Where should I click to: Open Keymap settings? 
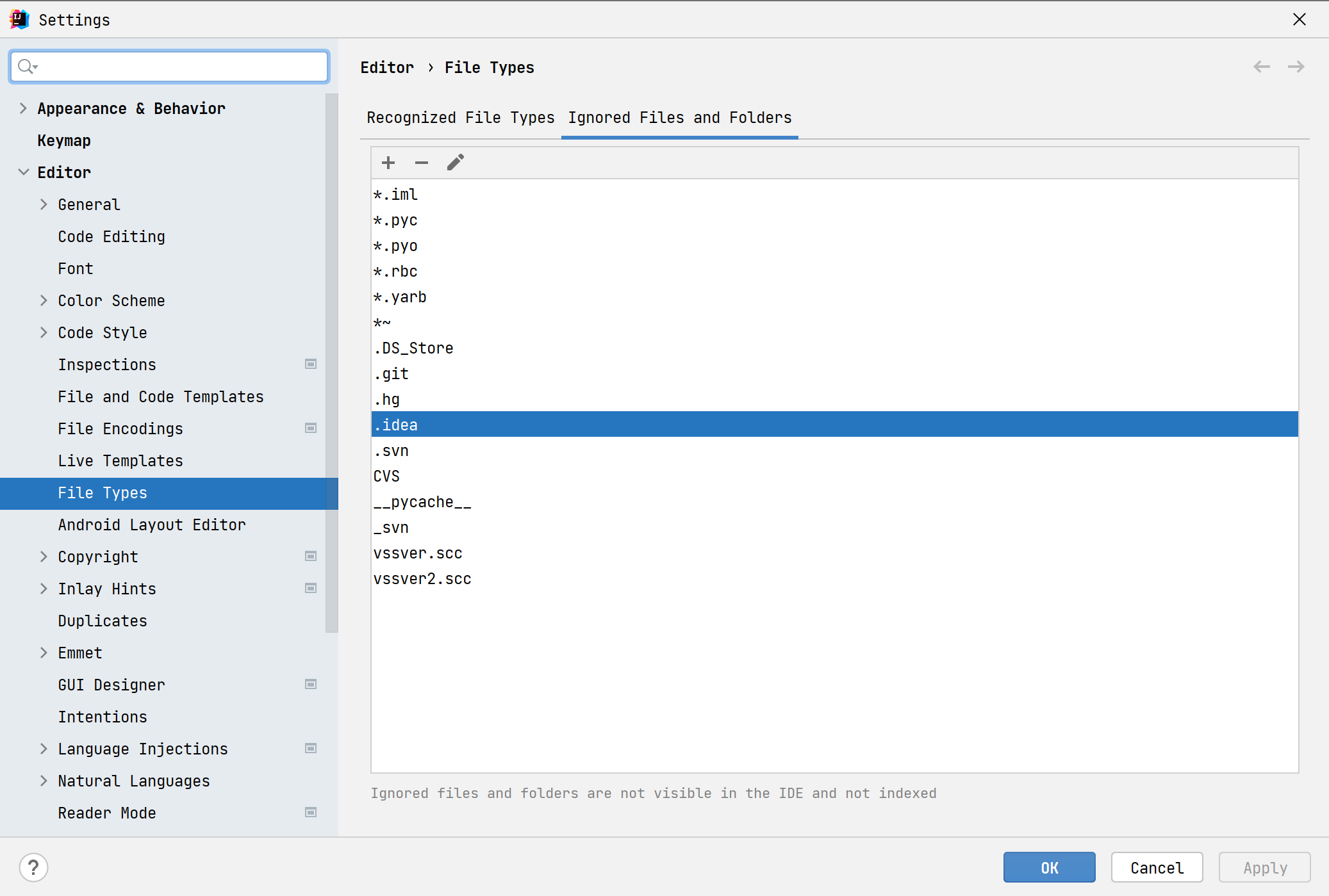64,140
